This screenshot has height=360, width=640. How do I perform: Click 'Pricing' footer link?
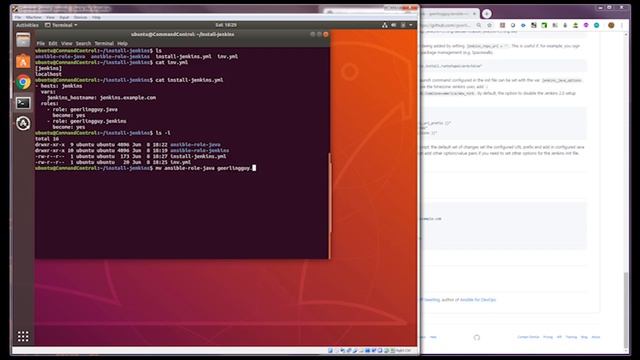click(548, 337)
